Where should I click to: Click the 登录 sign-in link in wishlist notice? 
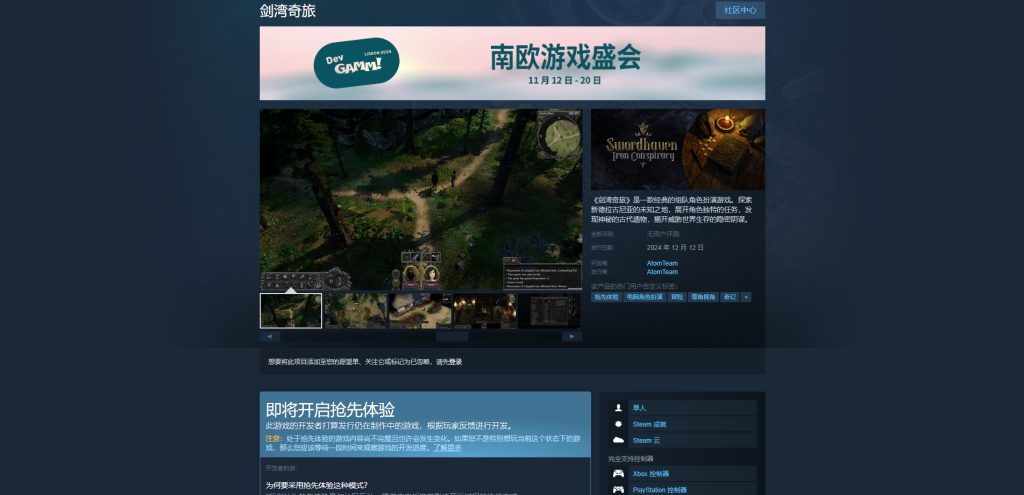455,362
